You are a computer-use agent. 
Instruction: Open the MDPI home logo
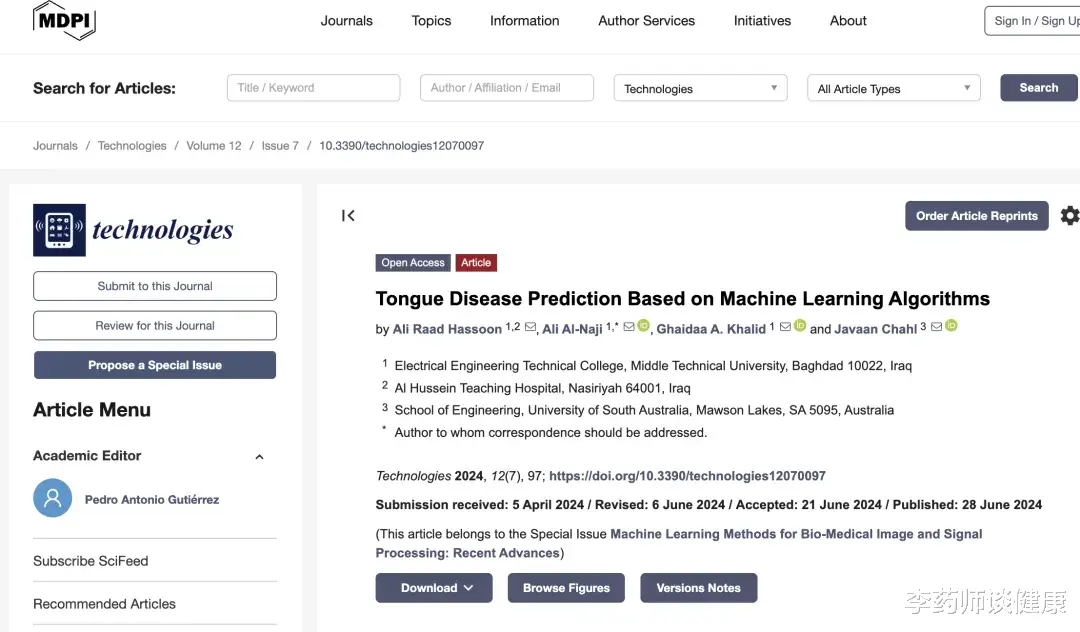(x=64, y=20)
